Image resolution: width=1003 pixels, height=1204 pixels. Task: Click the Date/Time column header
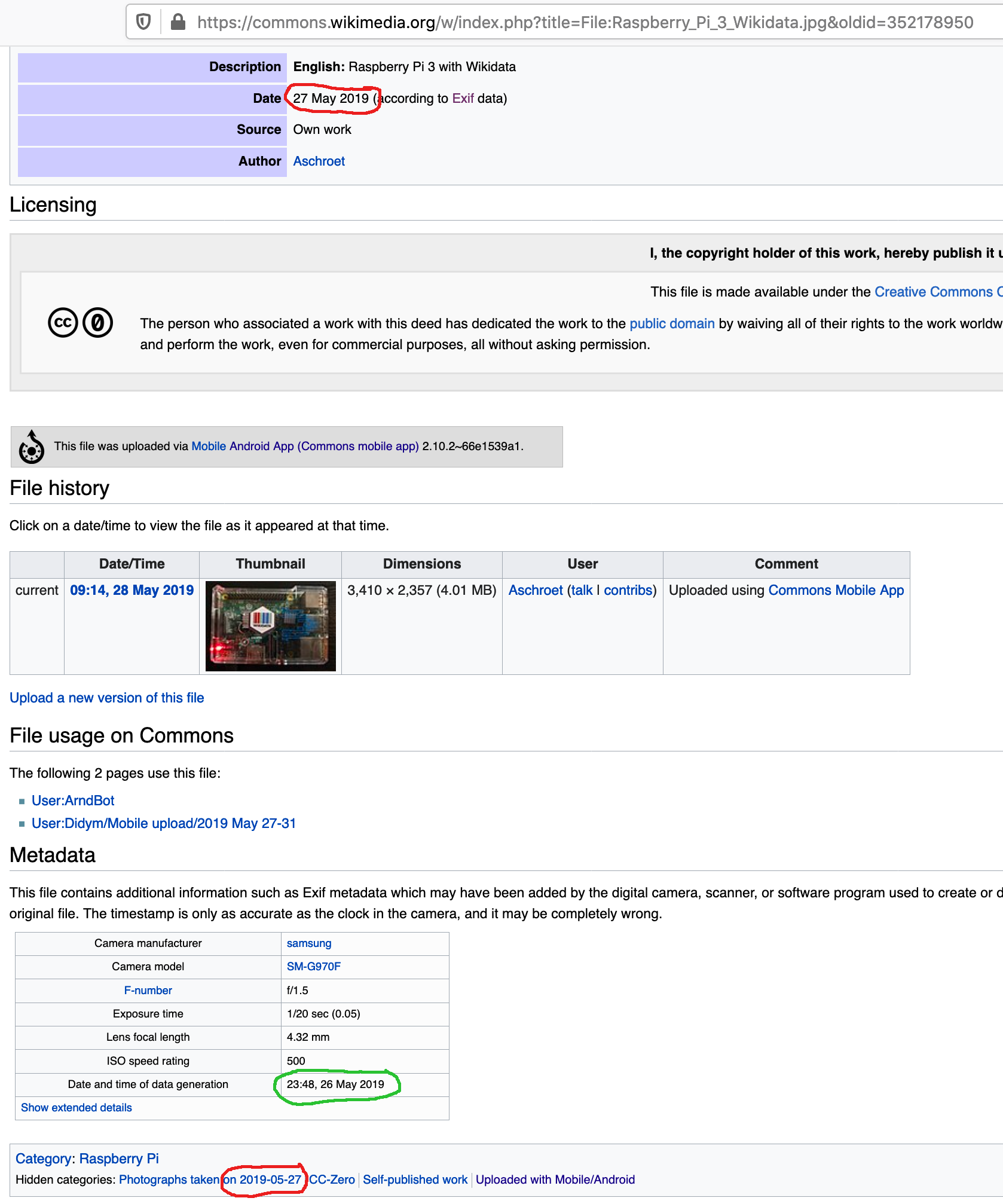132,564
